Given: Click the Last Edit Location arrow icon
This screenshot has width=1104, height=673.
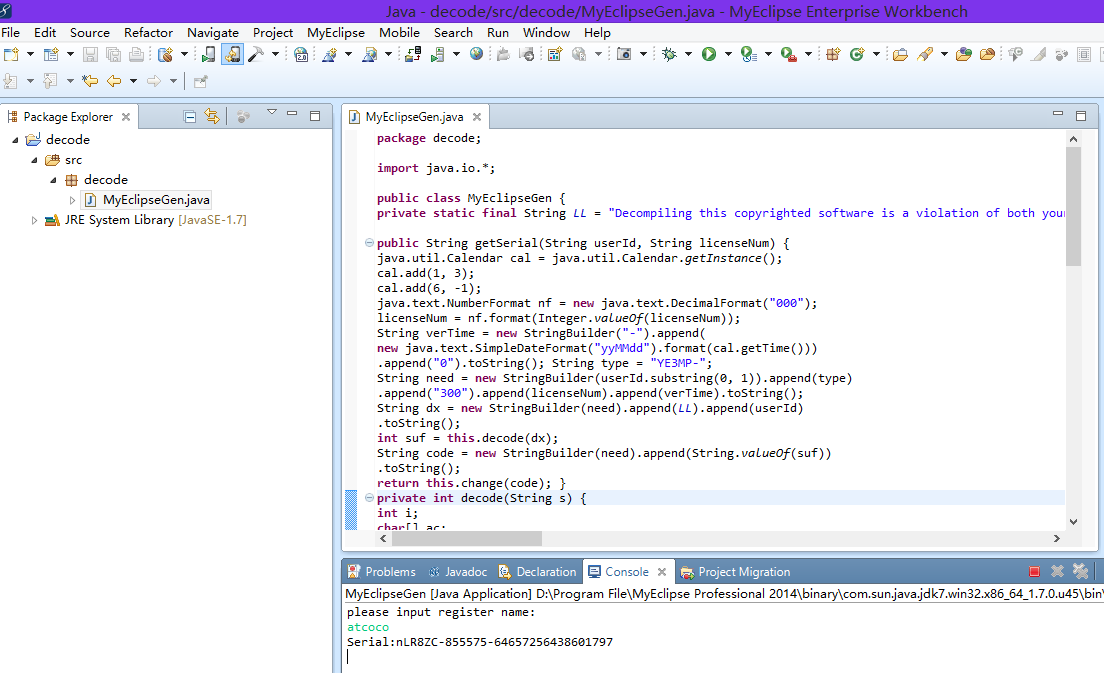Looking at the screenshot, I should click(x=90, y=81).
